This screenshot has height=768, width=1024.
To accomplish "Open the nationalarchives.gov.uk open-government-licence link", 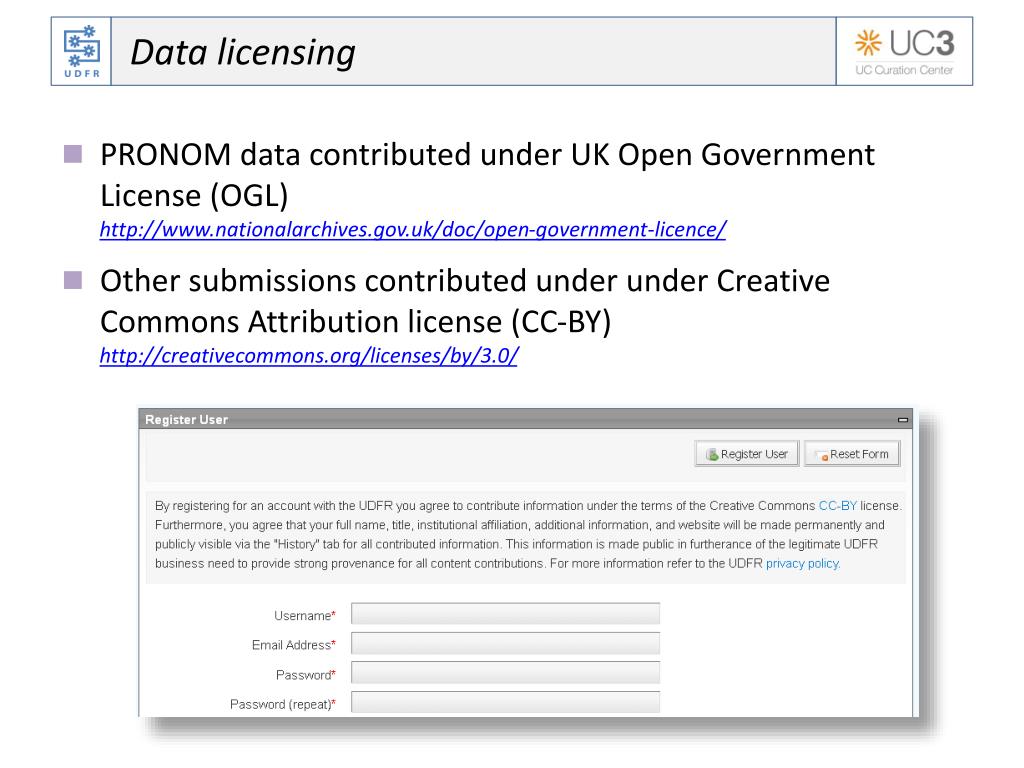I will pyautogui.click(x=413, y=230).
